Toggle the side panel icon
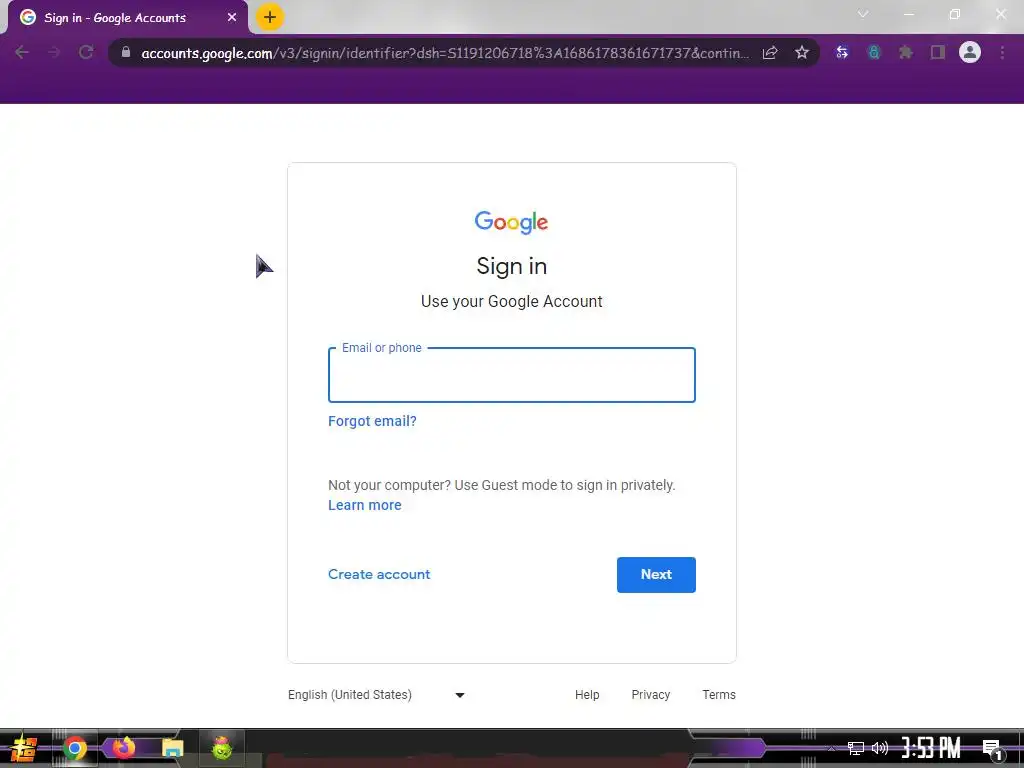This screenshot has width=1024, height=768. (938, 52)
